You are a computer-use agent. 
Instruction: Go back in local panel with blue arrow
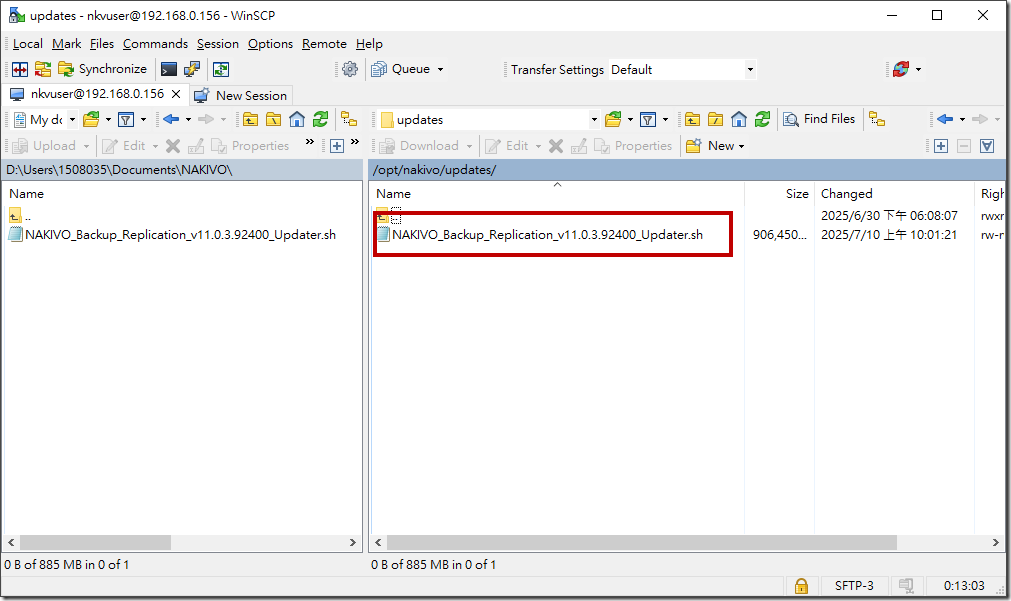tap(171, 119)
